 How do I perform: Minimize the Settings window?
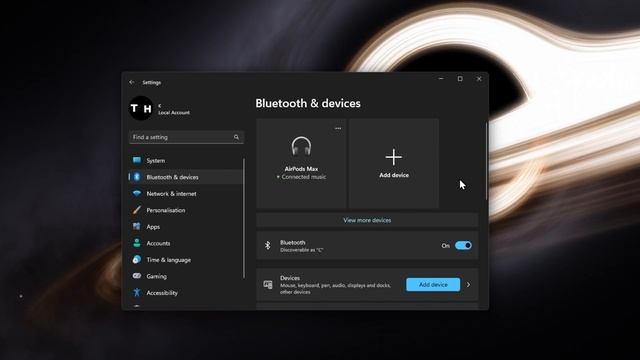(441, 79)
